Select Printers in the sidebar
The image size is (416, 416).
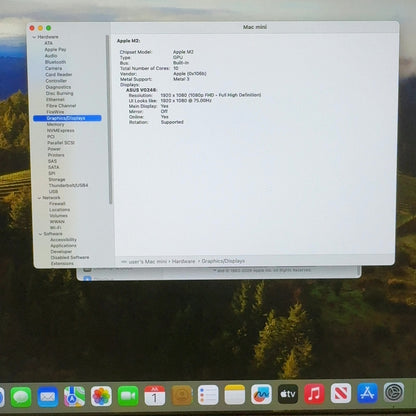56,155
